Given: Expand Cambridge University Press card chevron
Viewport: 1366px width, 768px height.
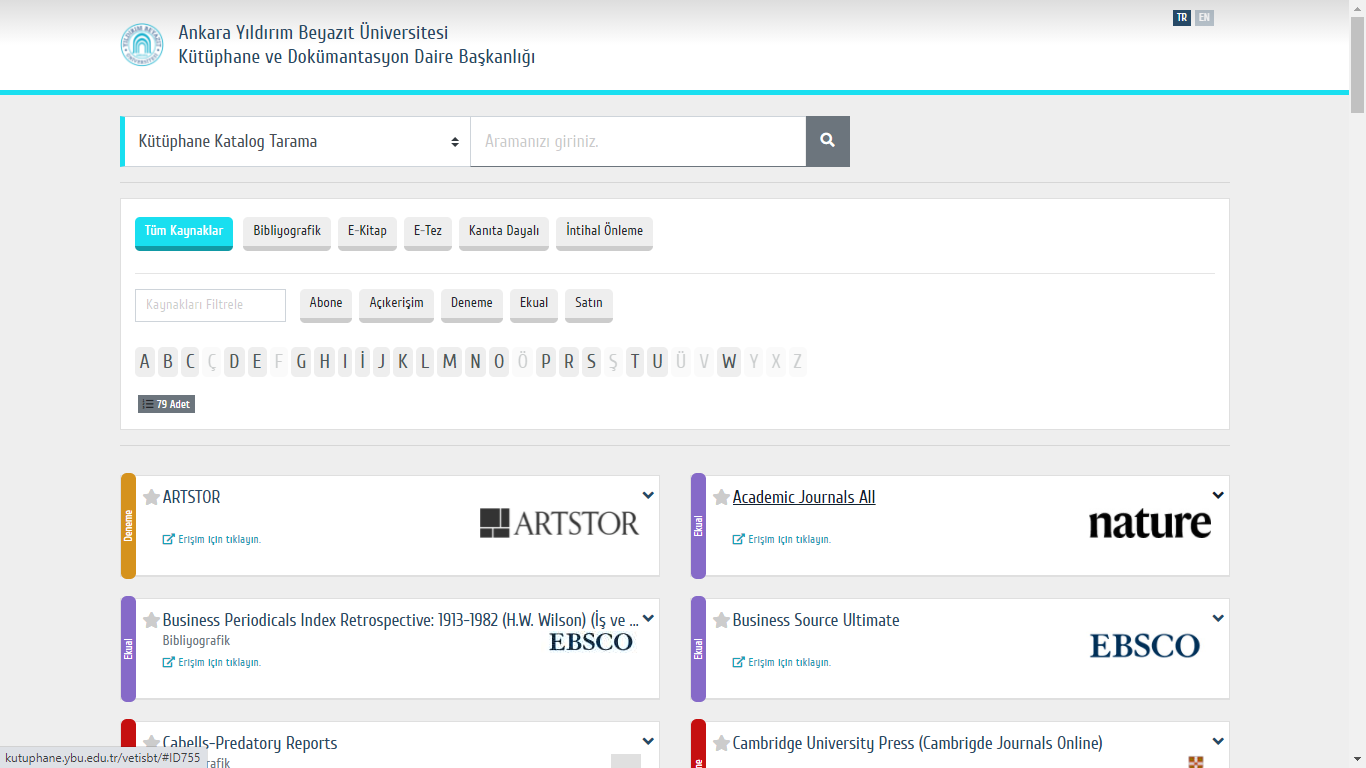Looking at the screenshot, I should click(x=1218, y=741).
